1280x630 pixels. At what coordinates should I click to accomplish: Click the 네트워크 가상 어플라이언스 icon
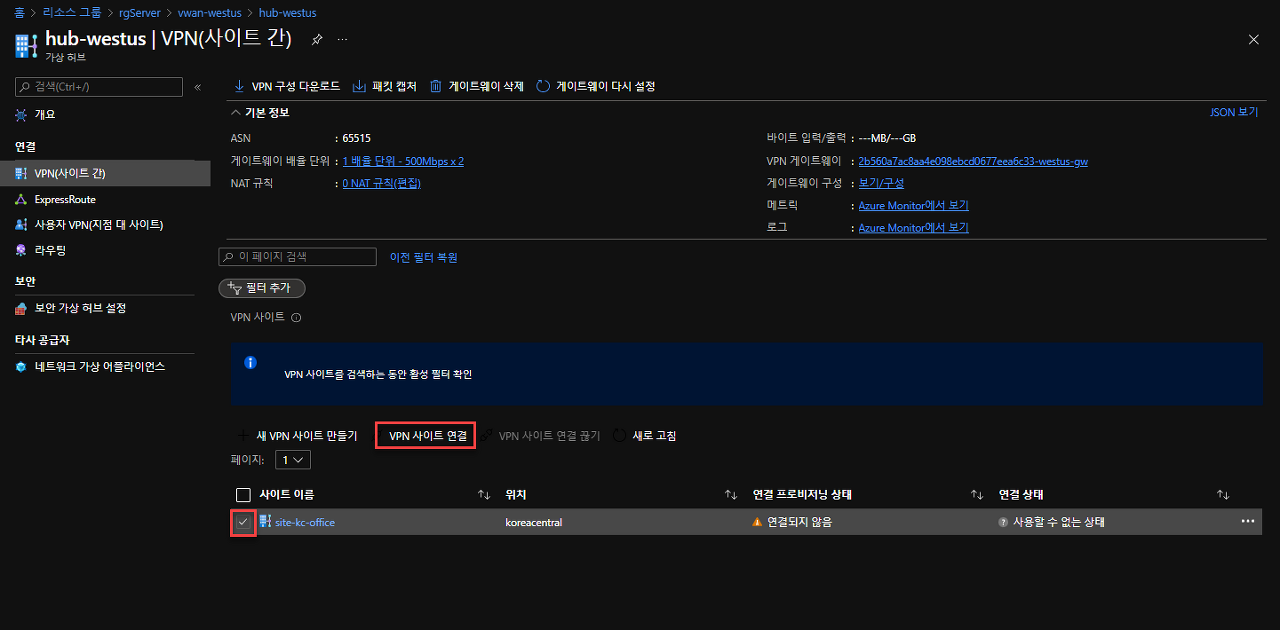click(x=21, y=366)
